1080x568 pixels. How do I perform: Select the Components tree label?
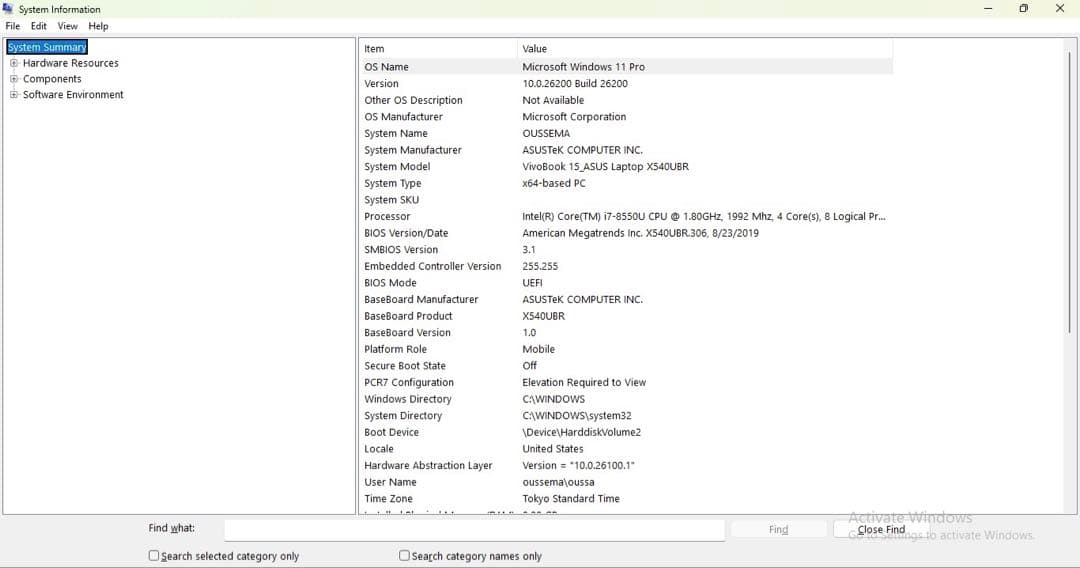[x=52, y=78]
